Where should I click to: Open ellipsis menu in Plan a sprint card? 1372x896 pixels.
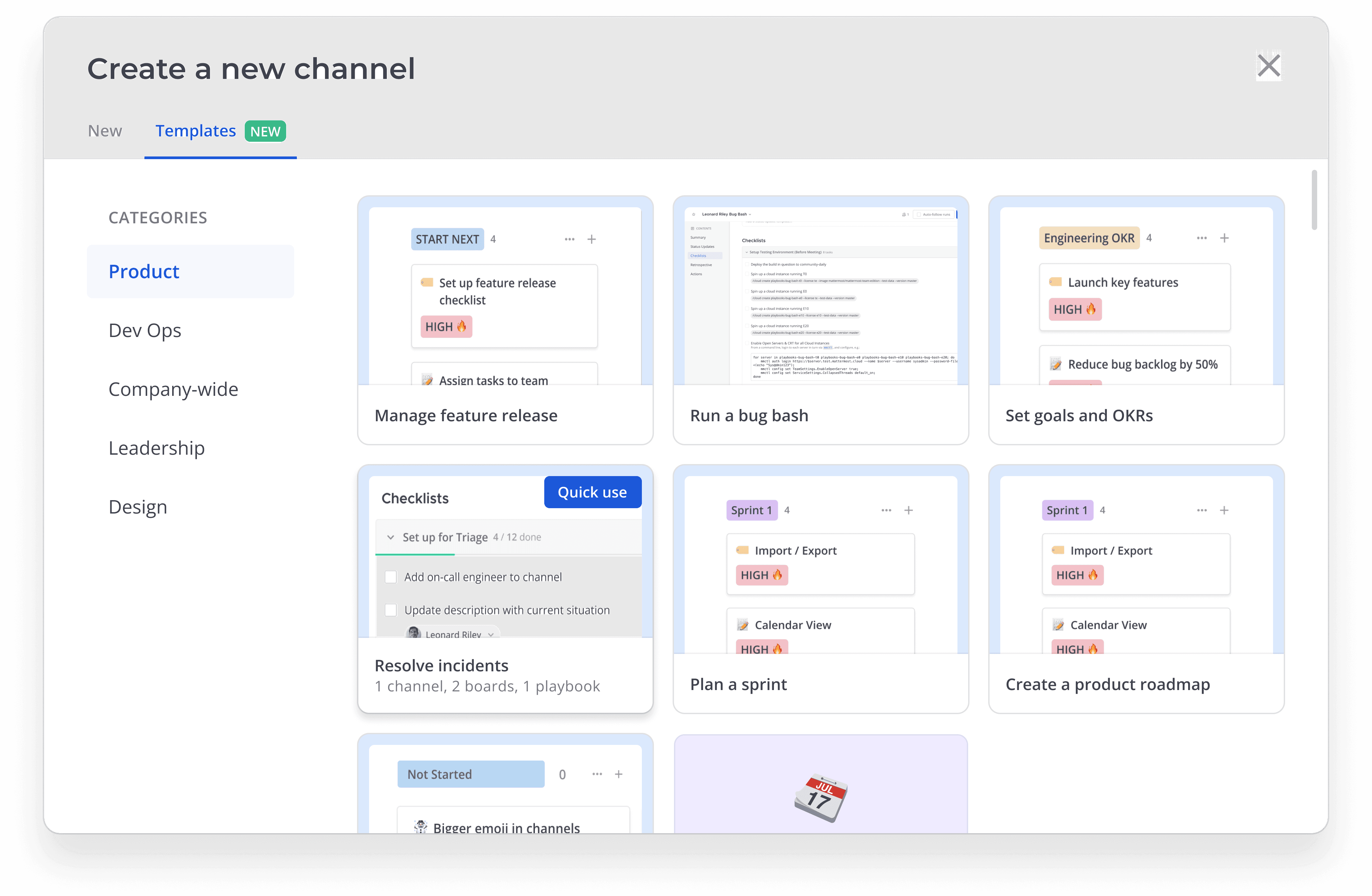[886, 510]
